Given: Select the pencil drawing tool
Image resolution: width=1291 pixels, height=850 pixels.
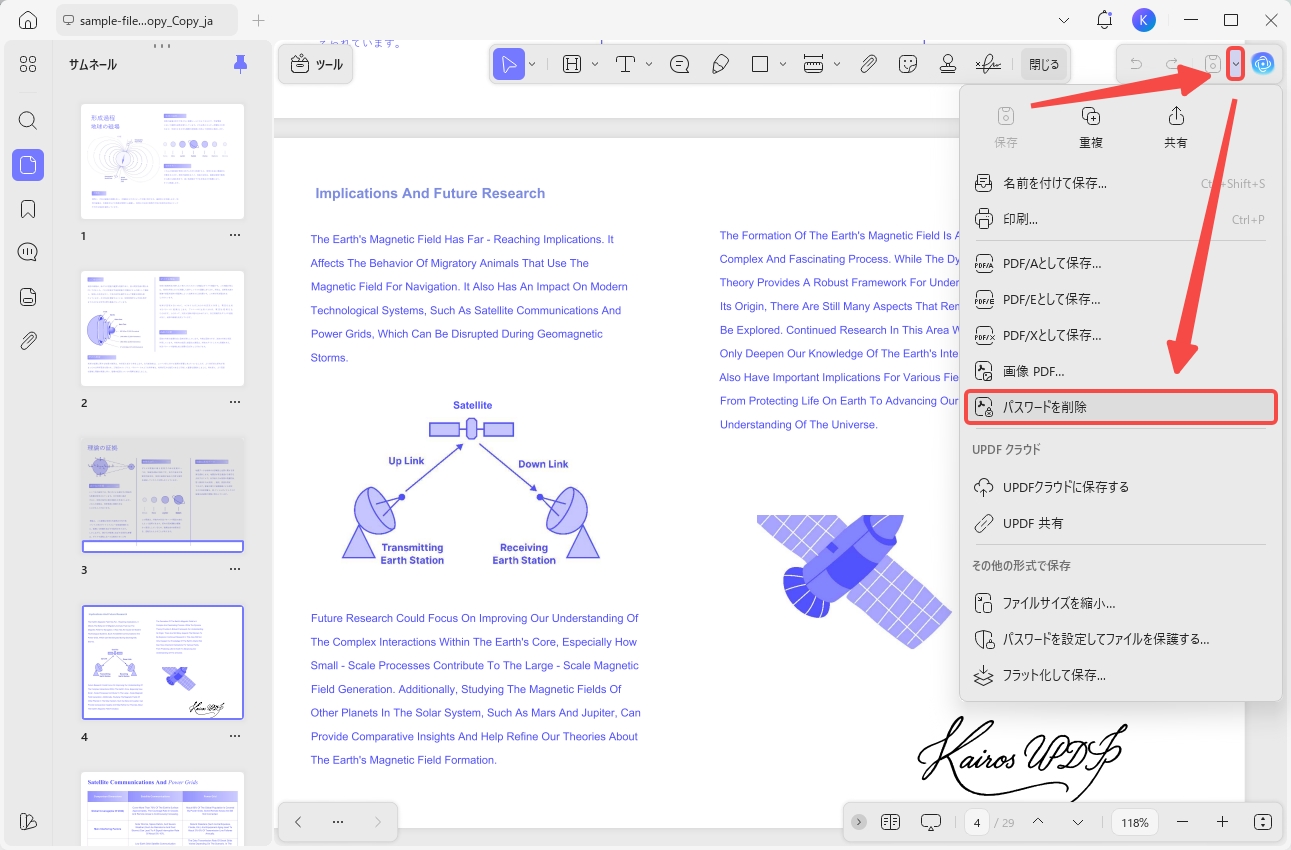Looking at the screenshot, I should coord(720,64).
